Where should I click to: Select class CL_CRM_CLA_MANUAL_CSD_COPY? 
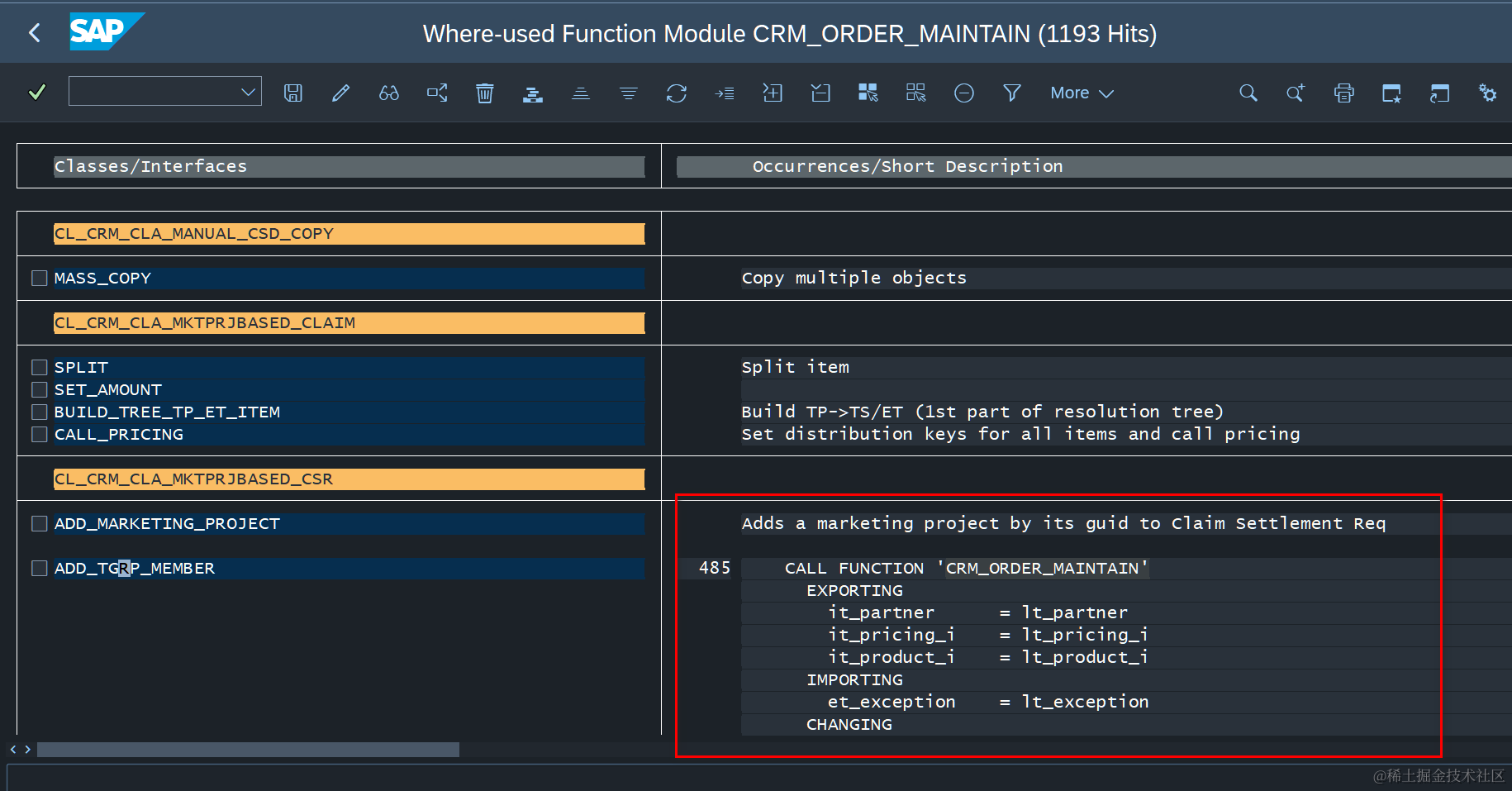pos(349,234)
